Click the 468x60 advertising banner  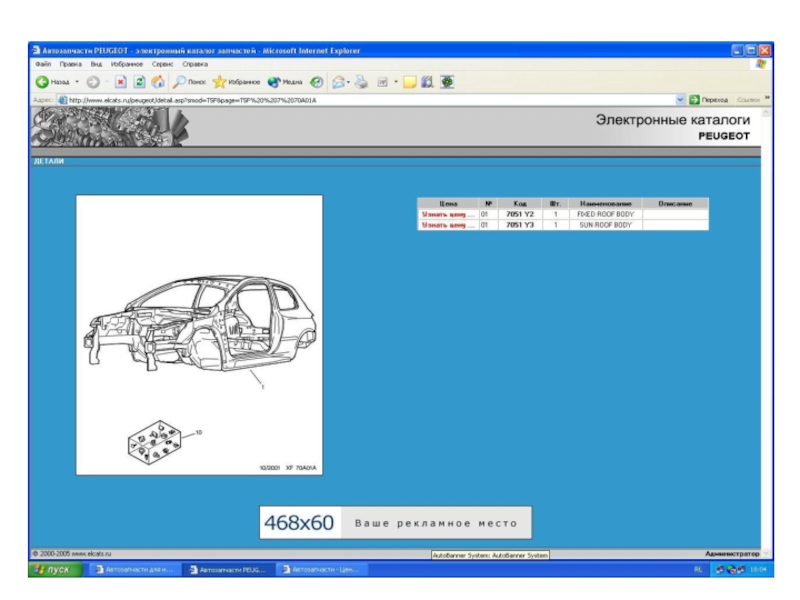pyautogui.click(x=395, y=522)
